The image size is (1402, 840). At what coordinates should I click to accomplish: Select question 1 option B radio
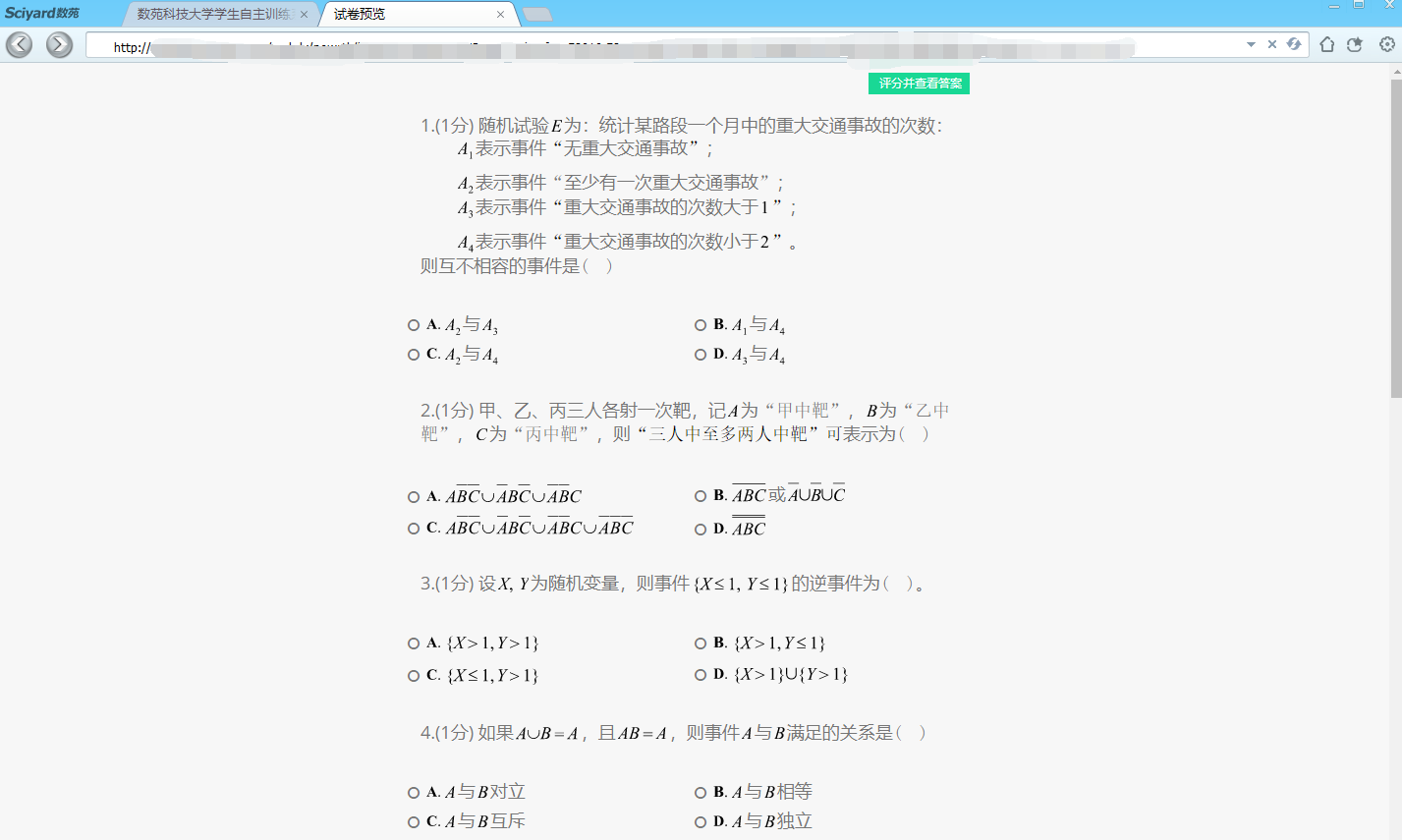(701, 325)
